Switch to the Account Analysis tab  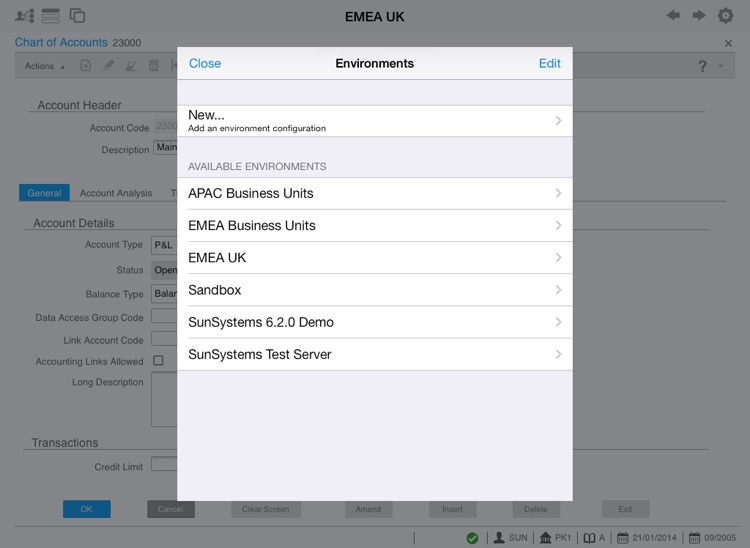(116, 193)
